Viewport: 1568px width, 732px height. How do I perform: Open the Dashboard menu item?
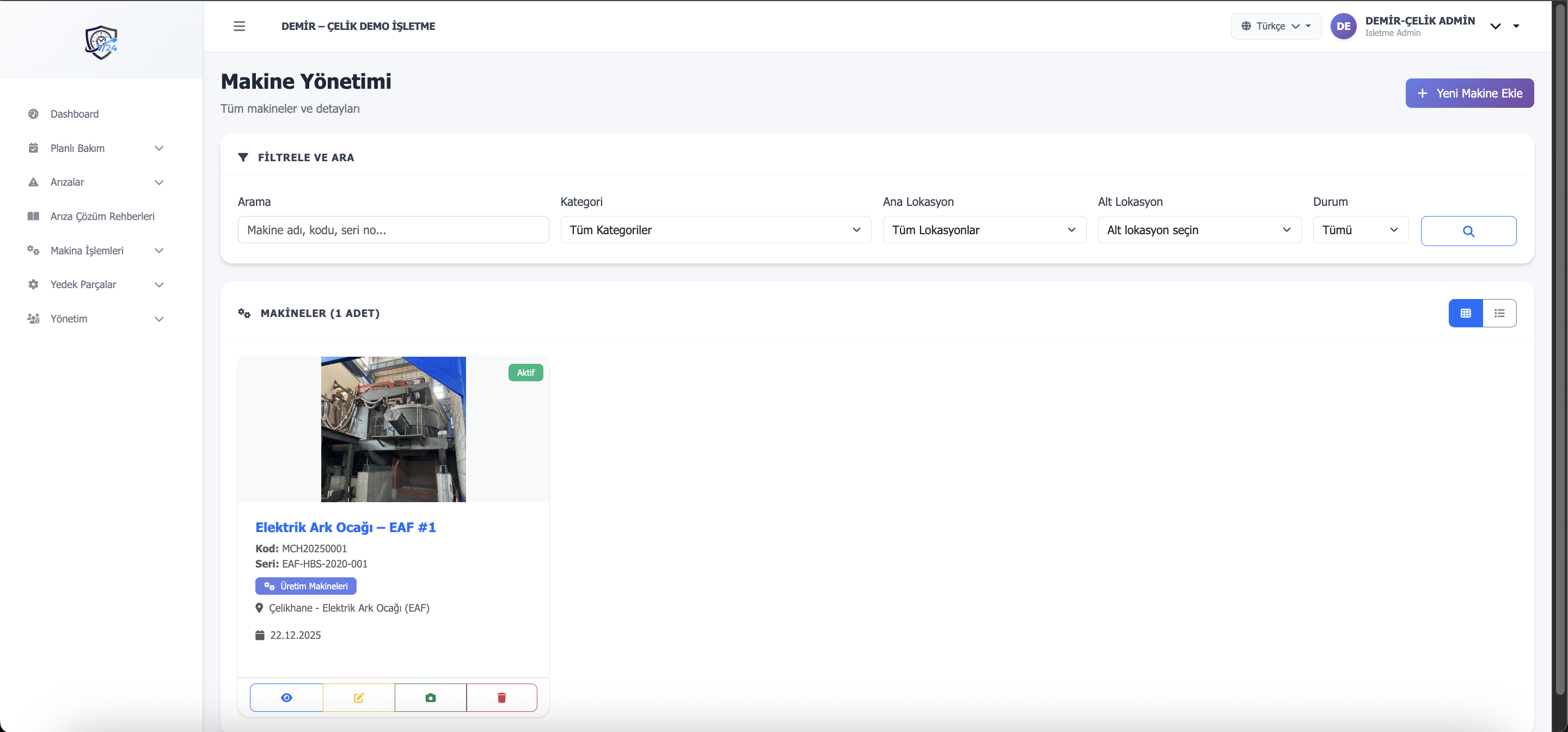(74, 114)
